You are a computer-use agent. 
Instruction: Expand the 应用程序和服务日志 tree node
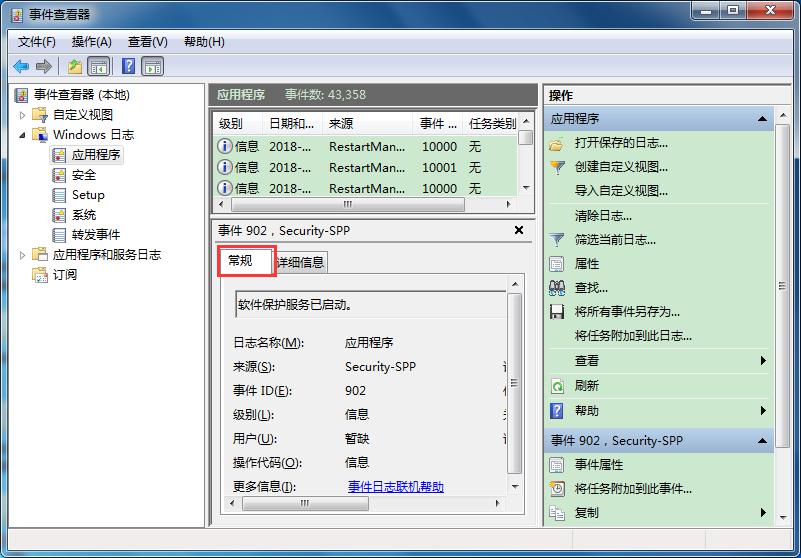click(x=23, y=255)
